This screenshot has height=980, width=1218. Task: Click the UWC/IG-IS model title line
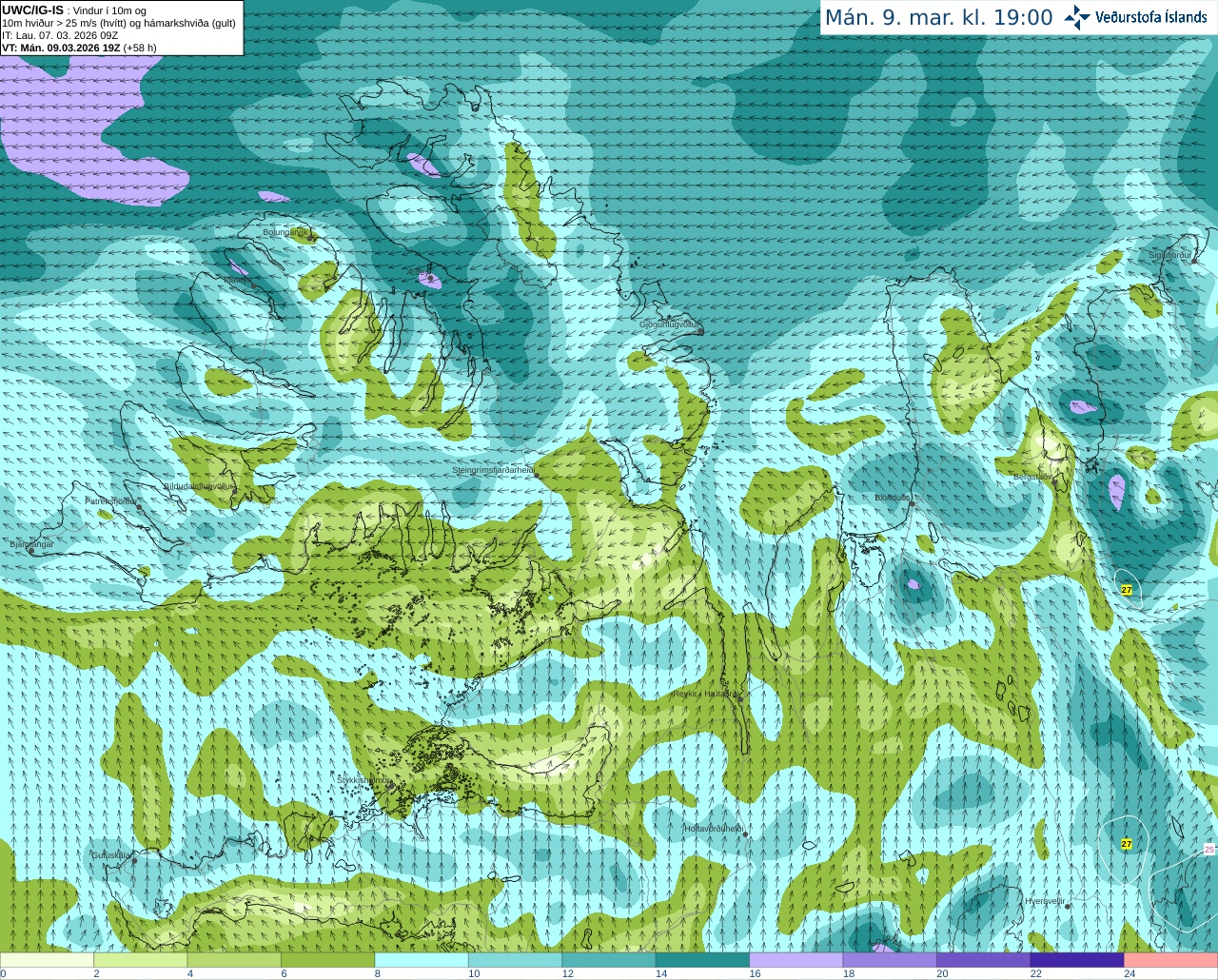[x=74, y=10]
